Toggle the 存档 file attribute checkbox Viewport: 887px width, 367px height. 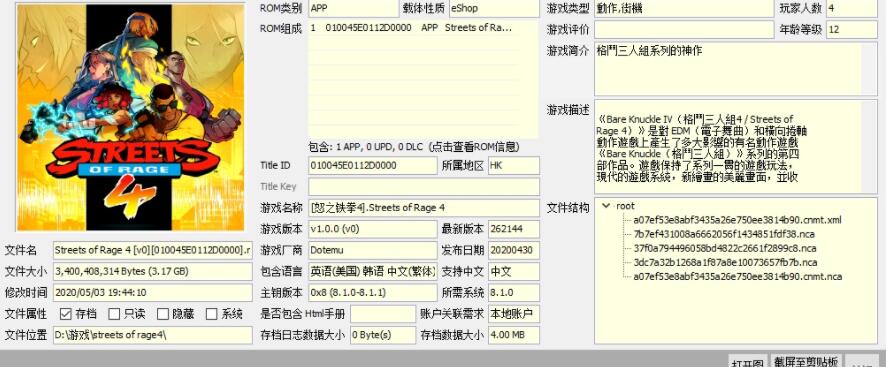point(66,314)
